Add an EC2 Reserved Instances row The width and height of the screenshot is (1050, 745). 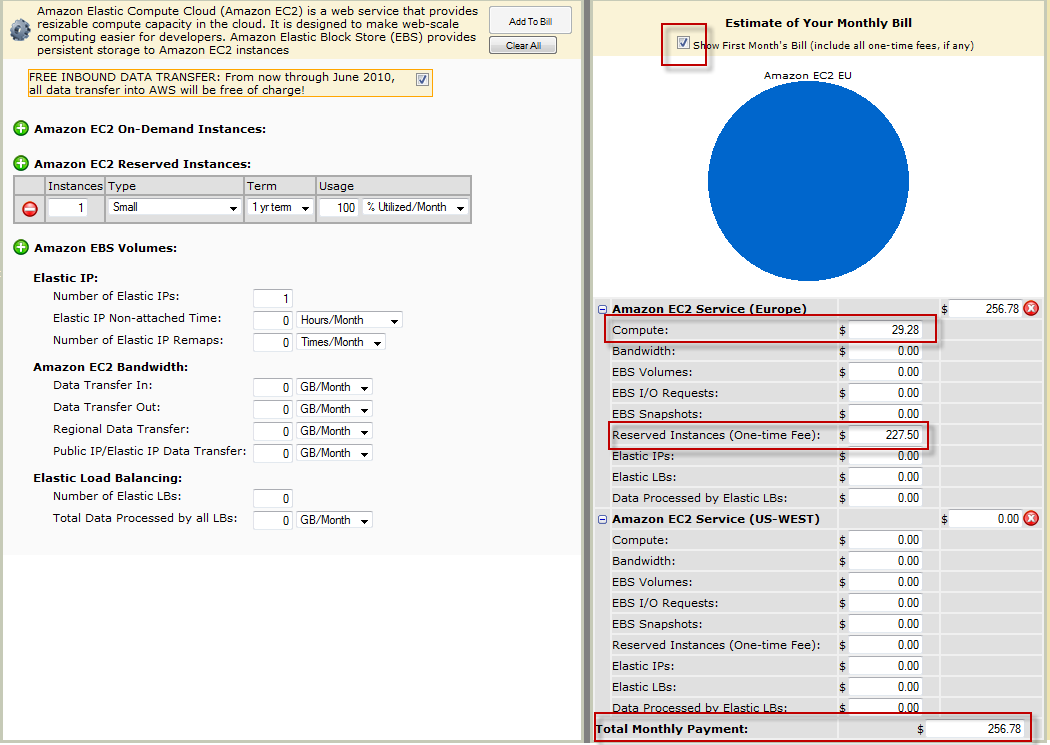click(21, 163)
